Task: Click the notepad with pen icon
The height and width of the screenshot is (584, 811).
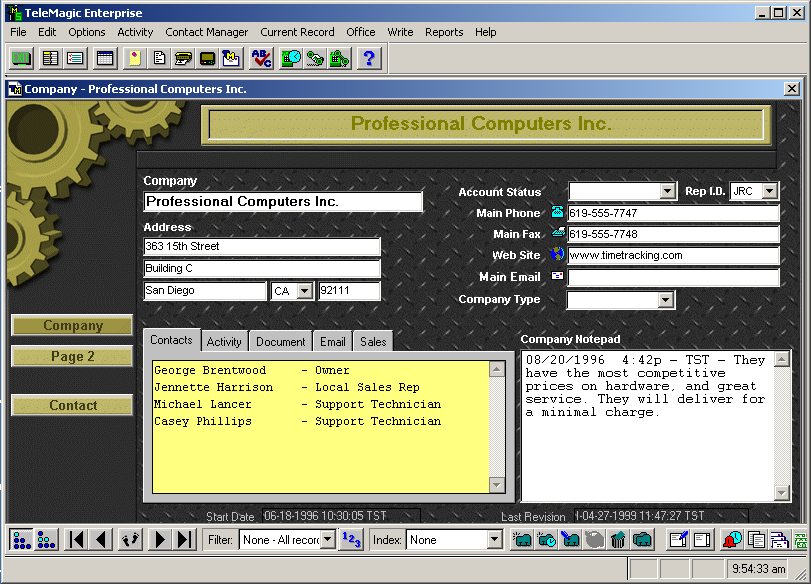Action: point(678,540)
